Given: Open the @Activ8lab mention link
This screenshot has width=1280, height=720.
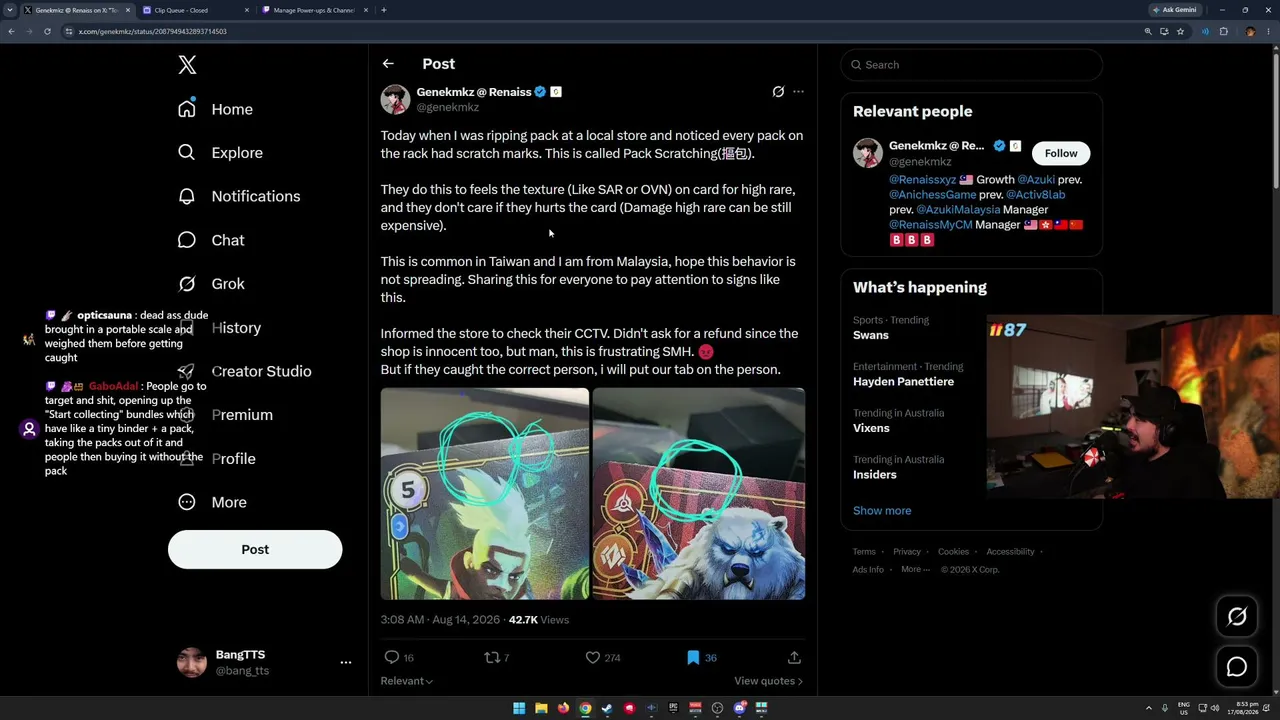Looking at the screenshot, I should 1035,195.
